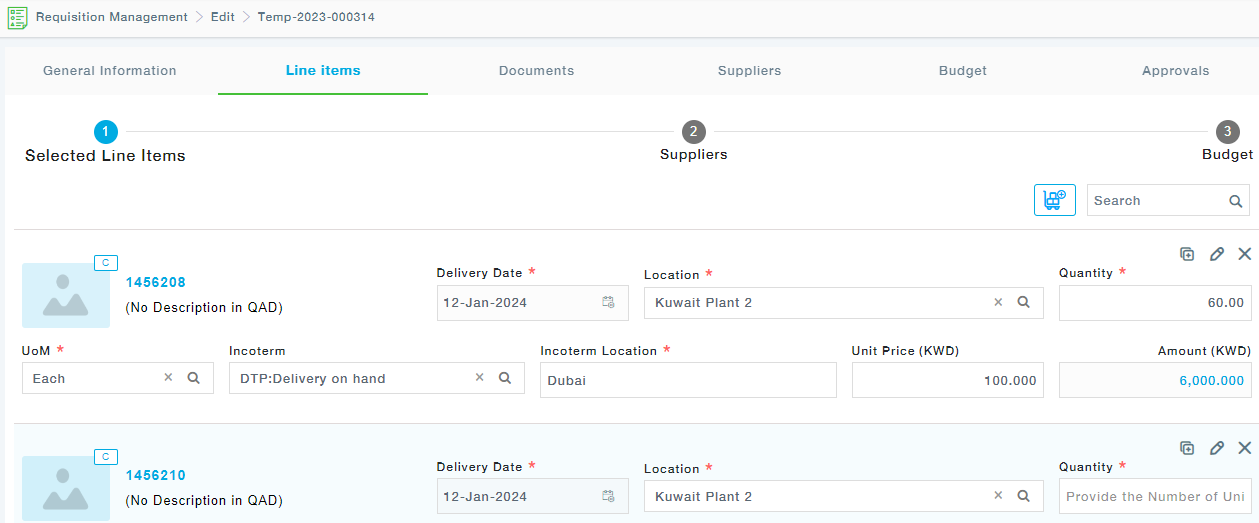Click the Requisition Management module icon

(x=17, y=17)
